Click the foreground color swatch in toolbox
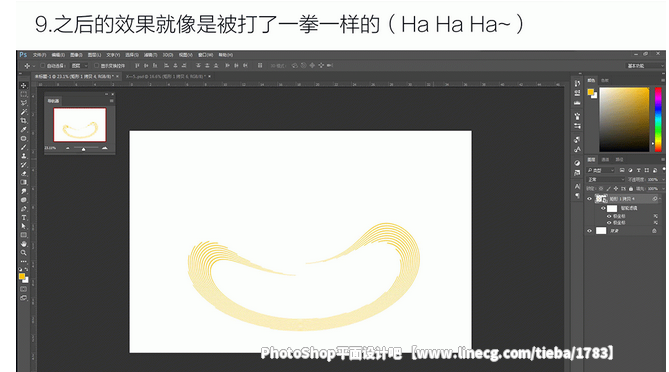The width and height of the screenshot is (669, 372). tap(22, 276)
